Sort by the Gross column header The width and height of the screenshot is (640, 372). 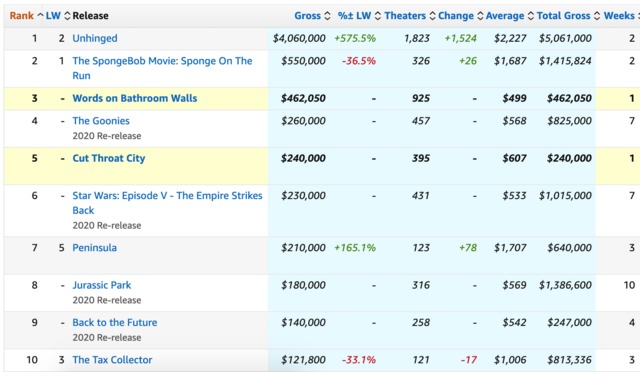(x=307, y=16)
